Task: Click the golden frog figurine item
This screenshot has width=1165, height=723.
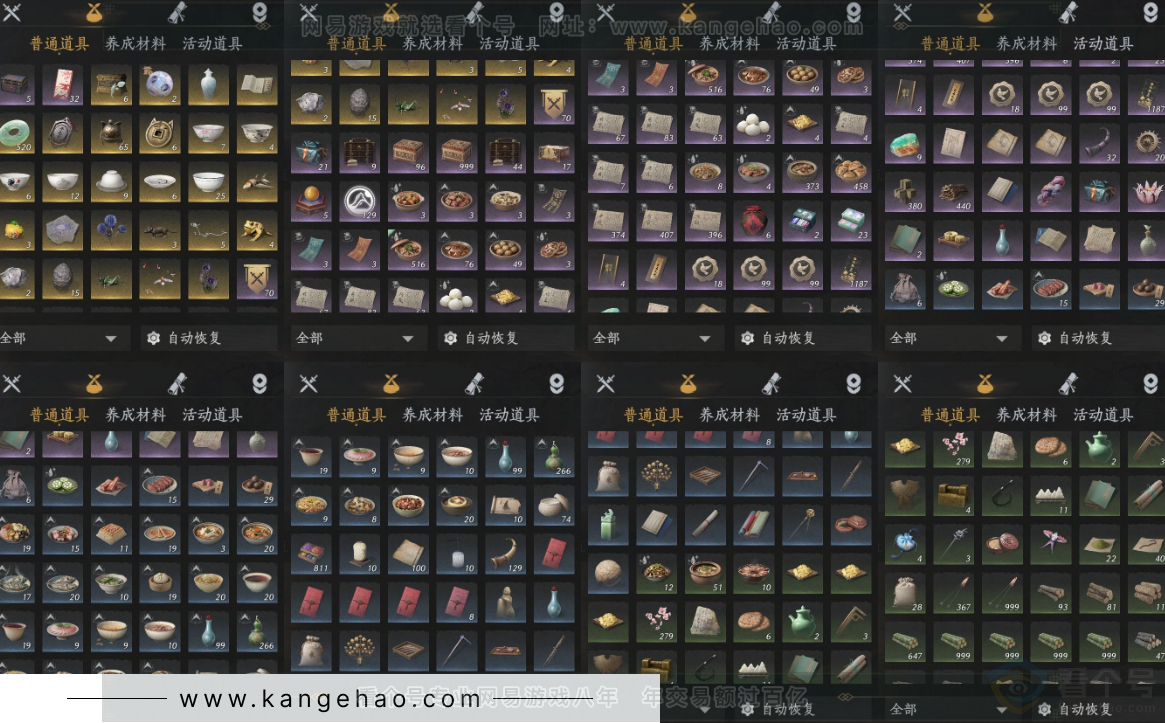Action: coord(257,231)
